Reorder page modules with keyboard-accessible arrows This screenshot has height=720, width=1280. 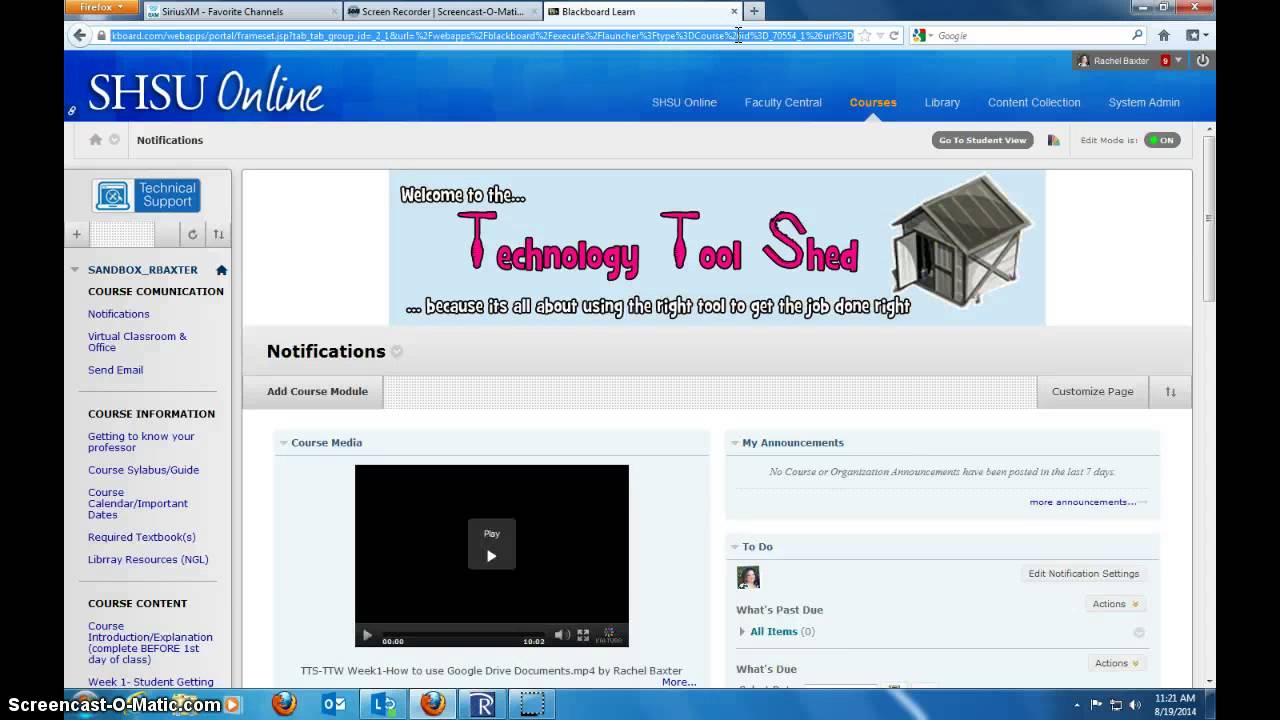[1170, 392]
